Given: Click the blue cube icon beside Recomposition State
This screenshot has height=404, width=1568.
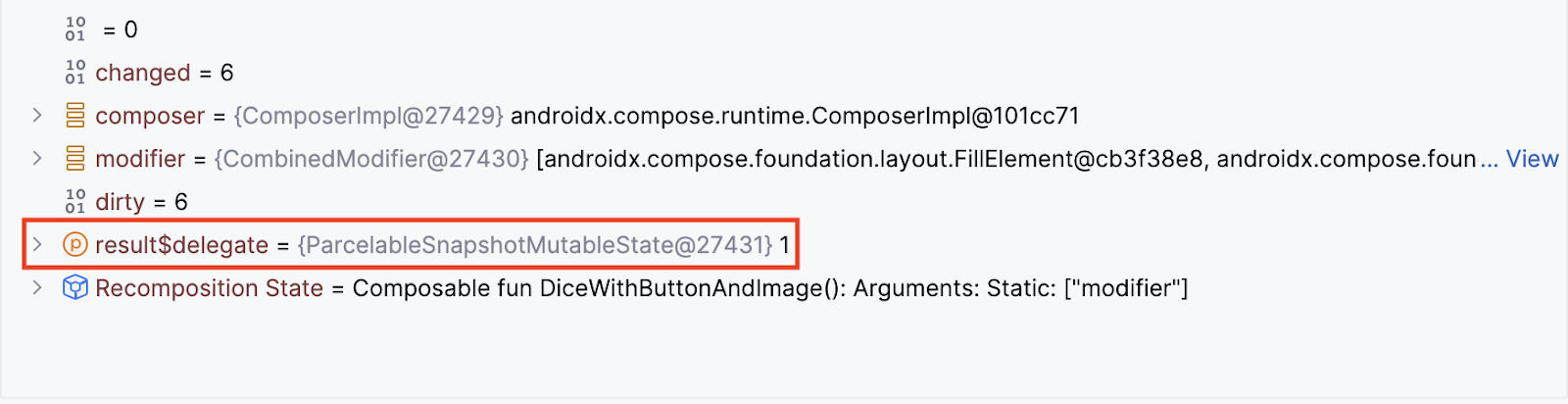Looking at the screenshot, I should [75, 288].
